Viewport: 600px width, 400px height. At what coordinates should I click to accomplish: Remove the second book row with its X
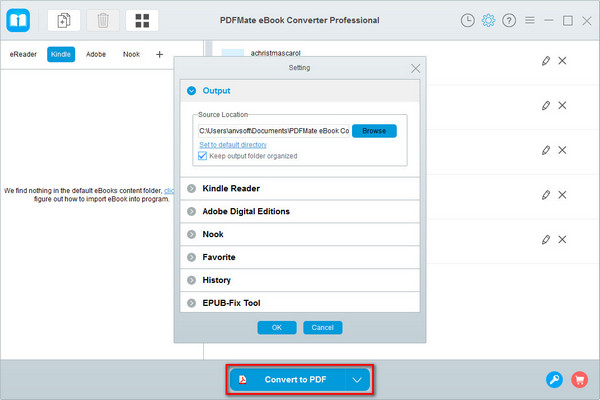(x=562, y=105)
